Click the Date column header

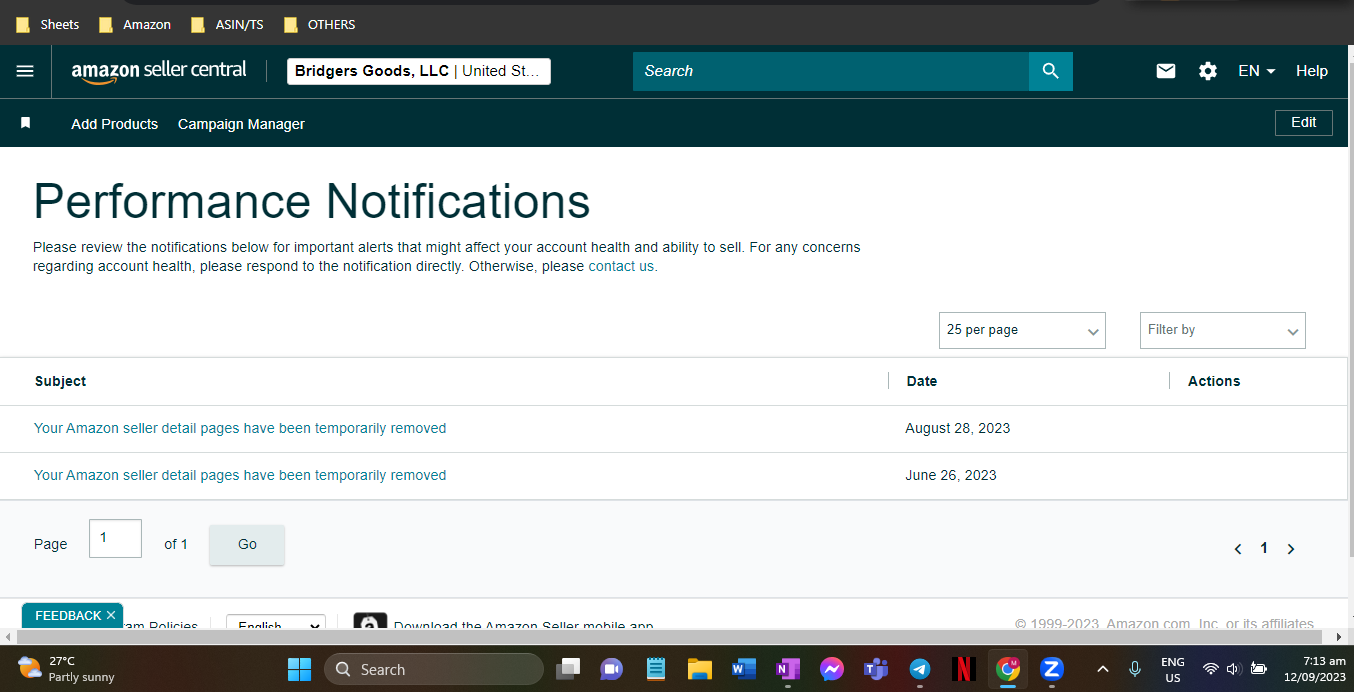click(922, 381)
